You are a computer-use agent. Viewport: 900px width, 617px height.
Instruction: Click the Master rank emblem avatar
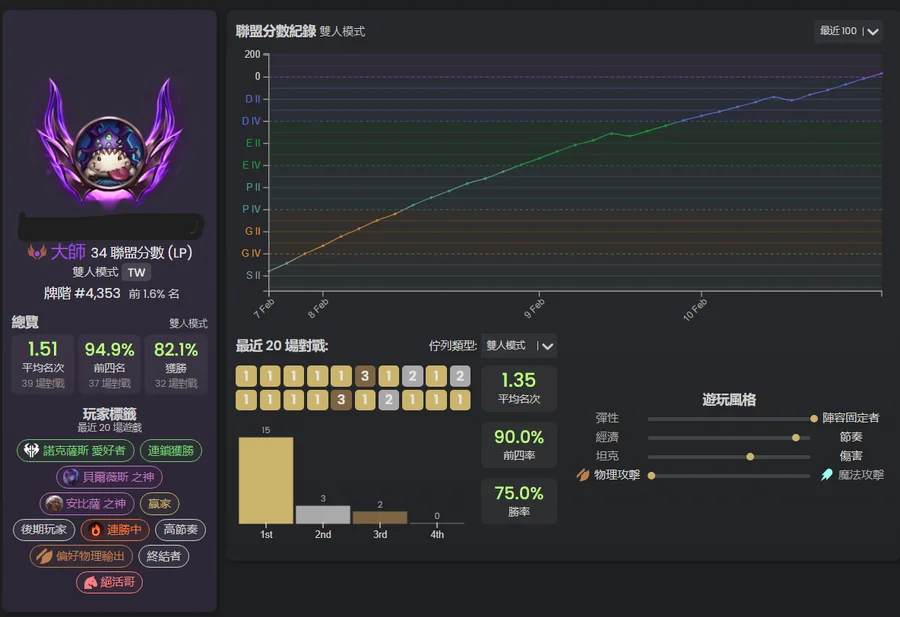(110, 148)
